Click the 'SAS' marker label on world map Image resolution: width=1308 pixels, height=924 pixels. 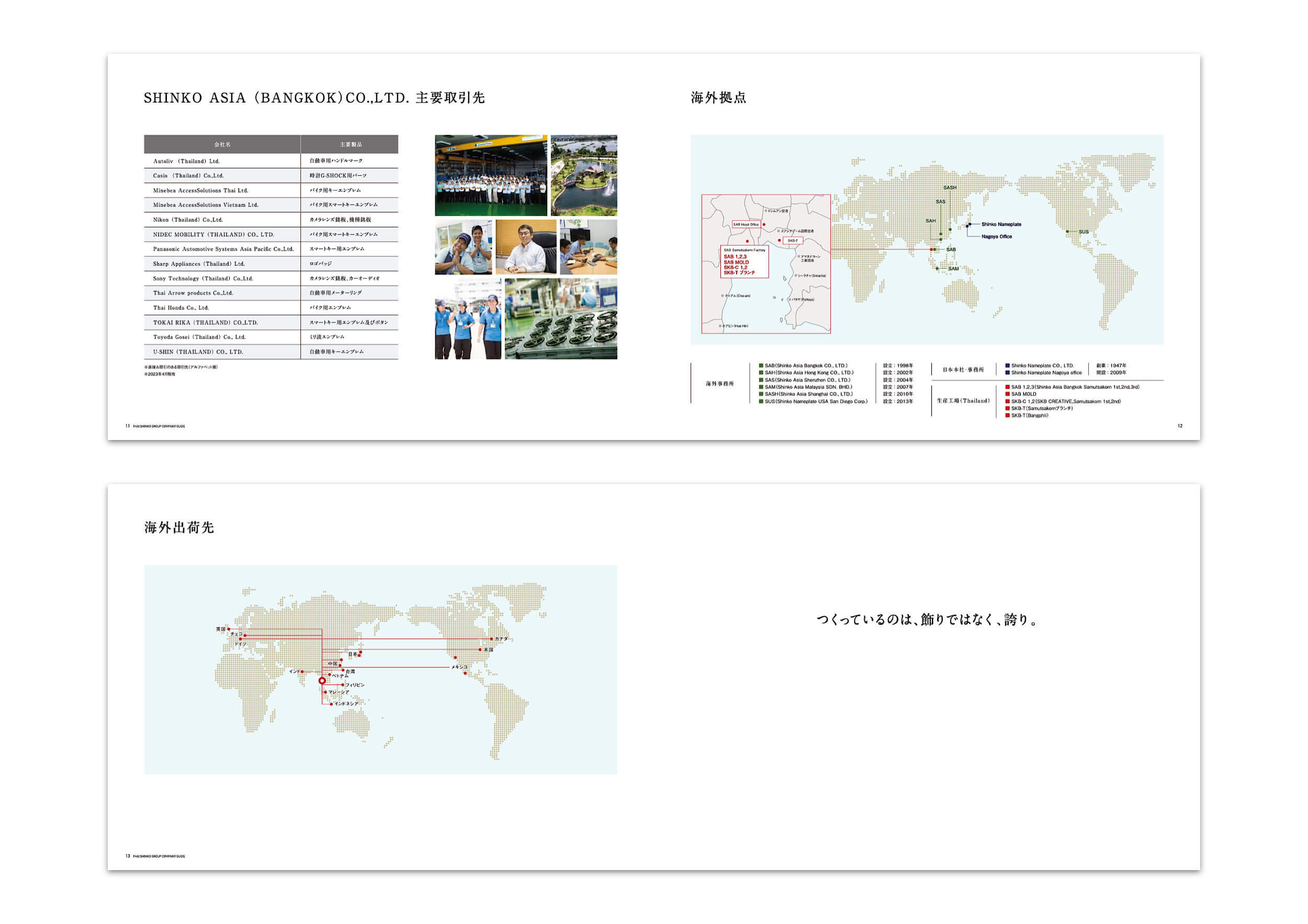(x=941, y=201)
